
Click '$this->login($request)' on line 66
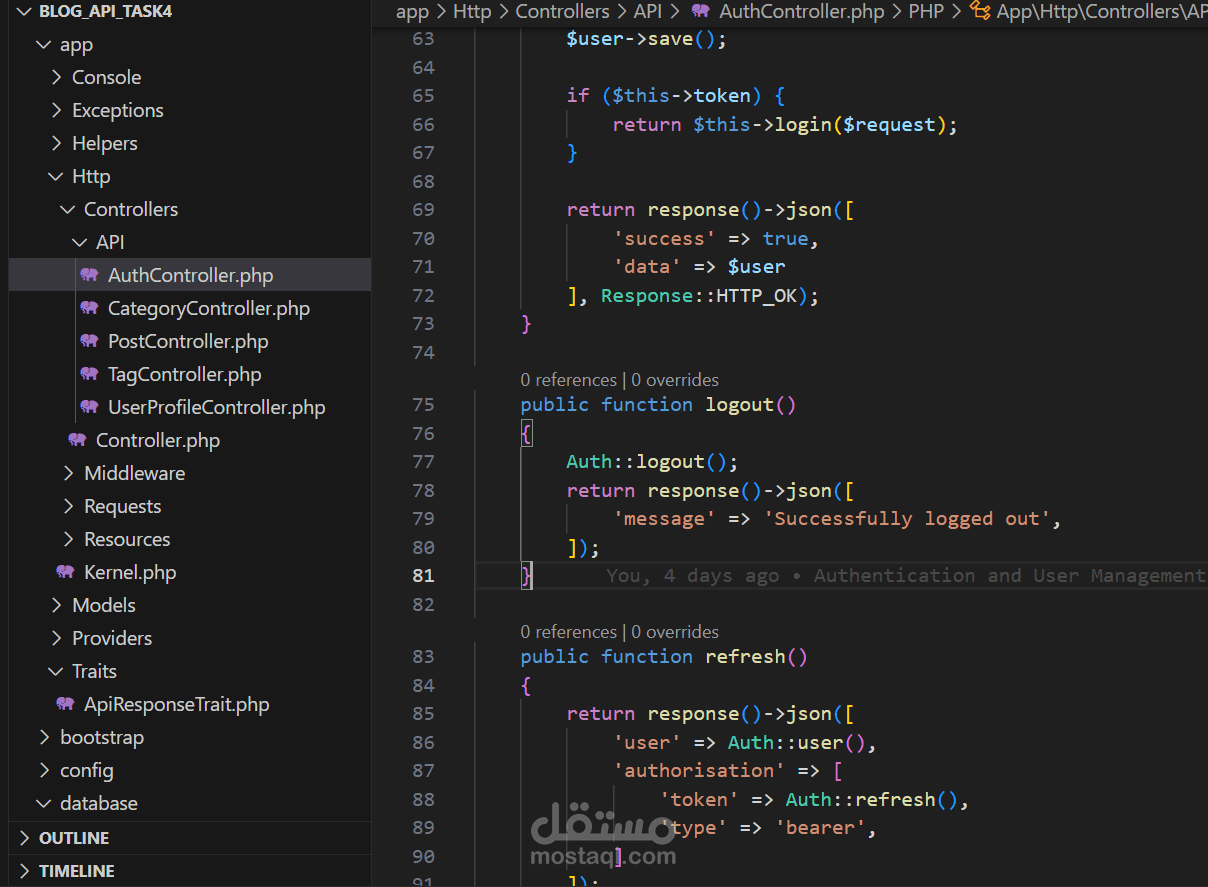click(x=819, y=124)
